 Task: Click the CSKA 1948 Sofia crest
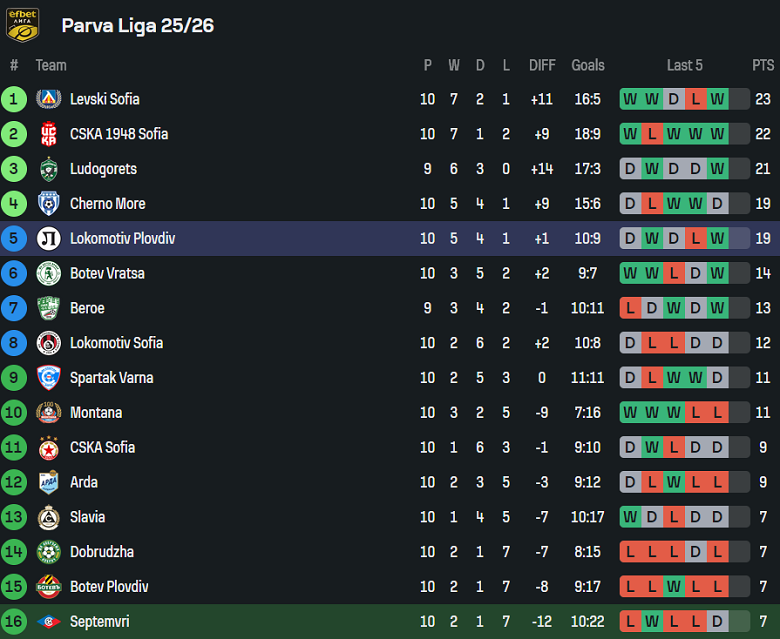click(48, 134)
